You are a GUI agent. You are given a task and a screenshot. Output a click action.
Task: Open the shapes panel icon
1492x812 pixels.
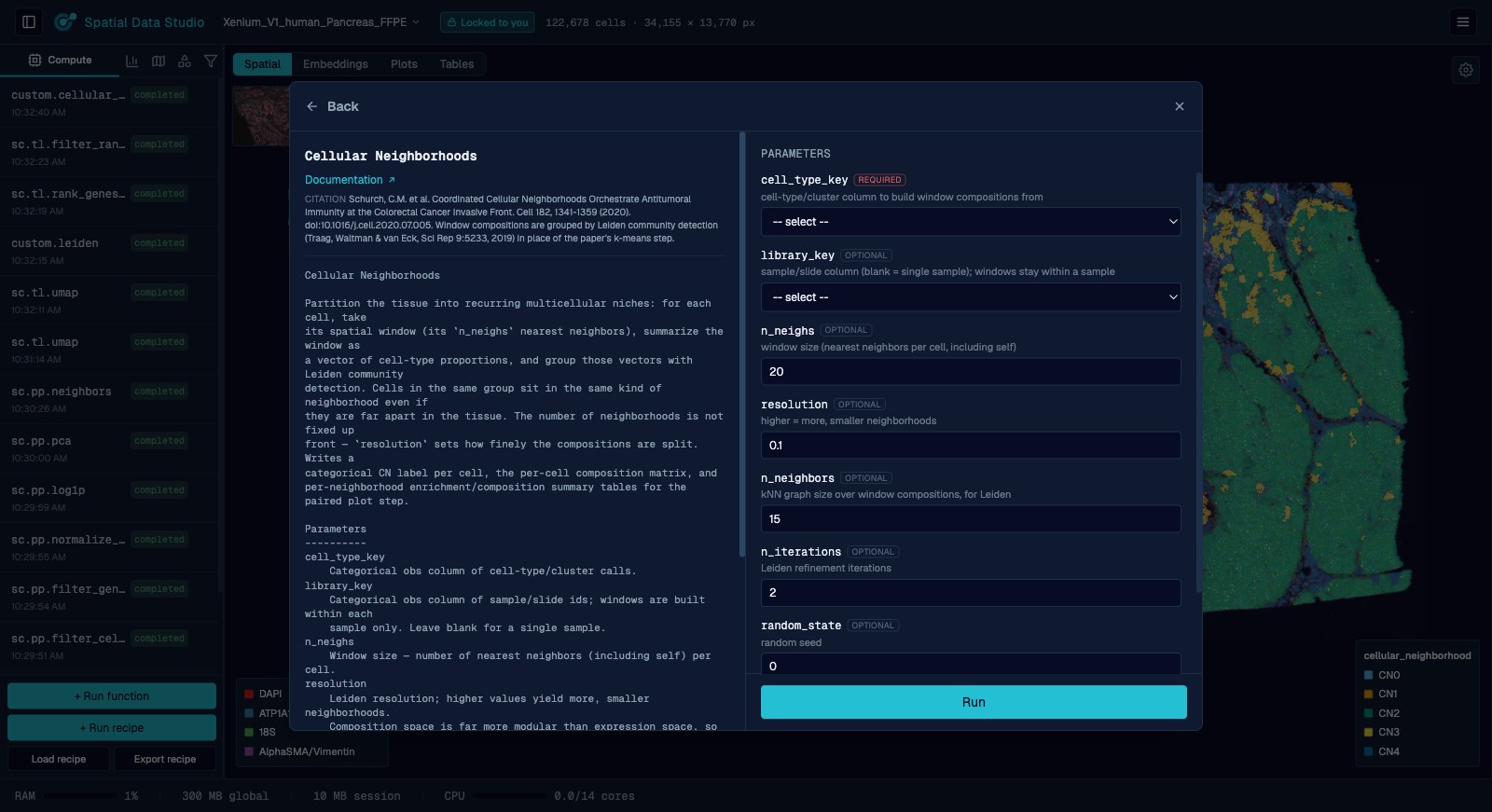pyautogui.click(x=185, y=61)
